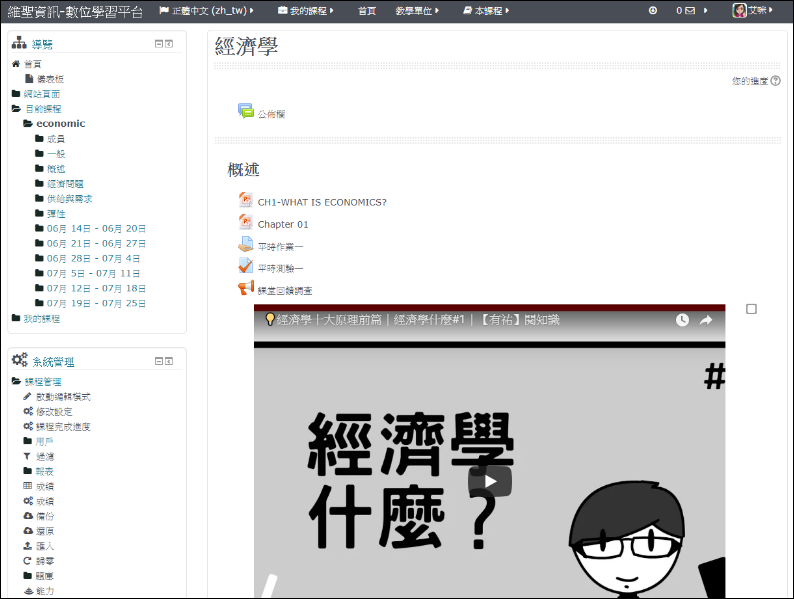Viewport: 794px width, 599px height.
Task: Click the table icon for 成績
Action: coord(28,486)
